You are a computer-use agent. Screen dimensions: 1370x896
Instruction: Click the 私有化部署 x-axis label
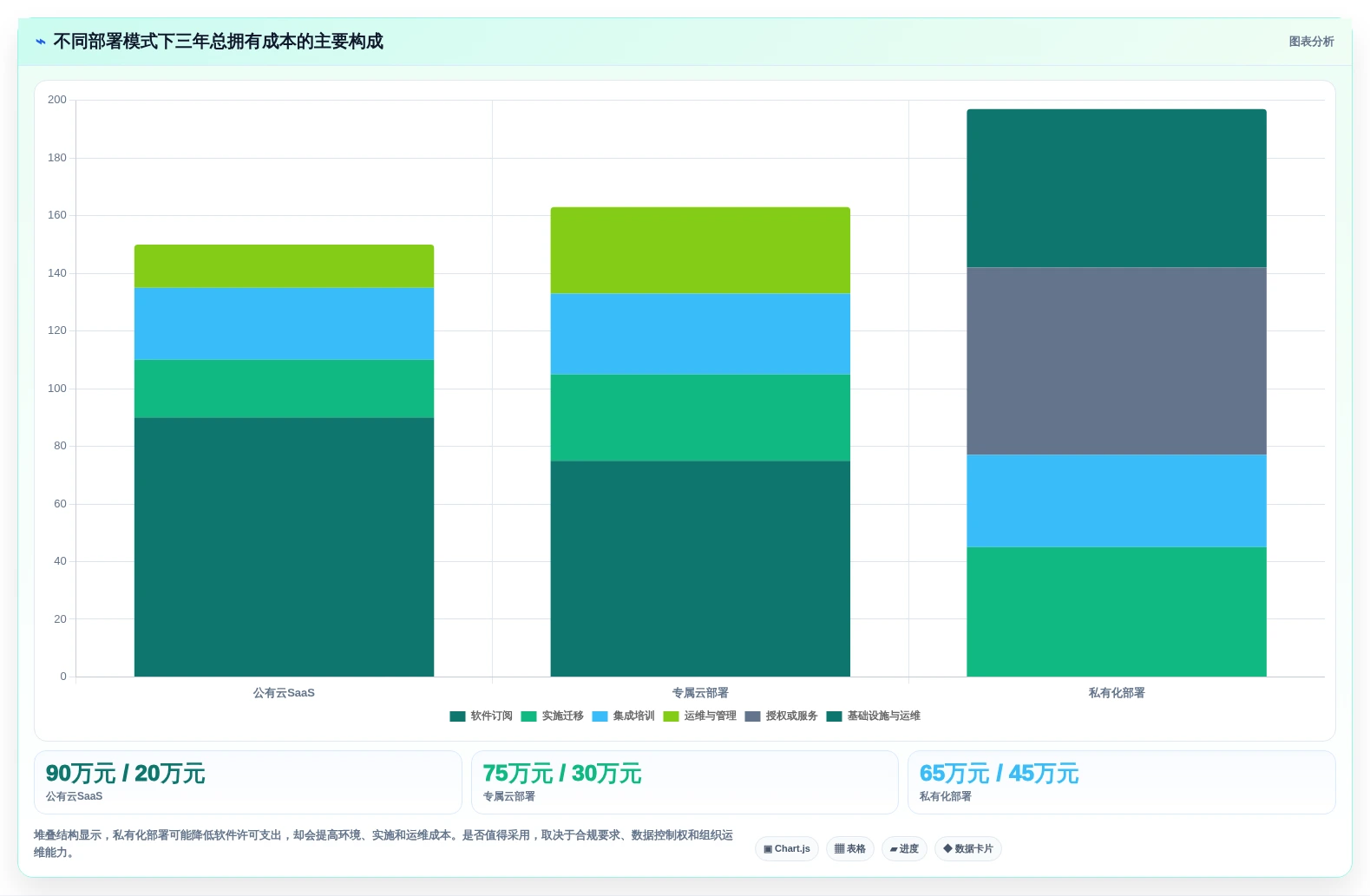(1117, 693)
